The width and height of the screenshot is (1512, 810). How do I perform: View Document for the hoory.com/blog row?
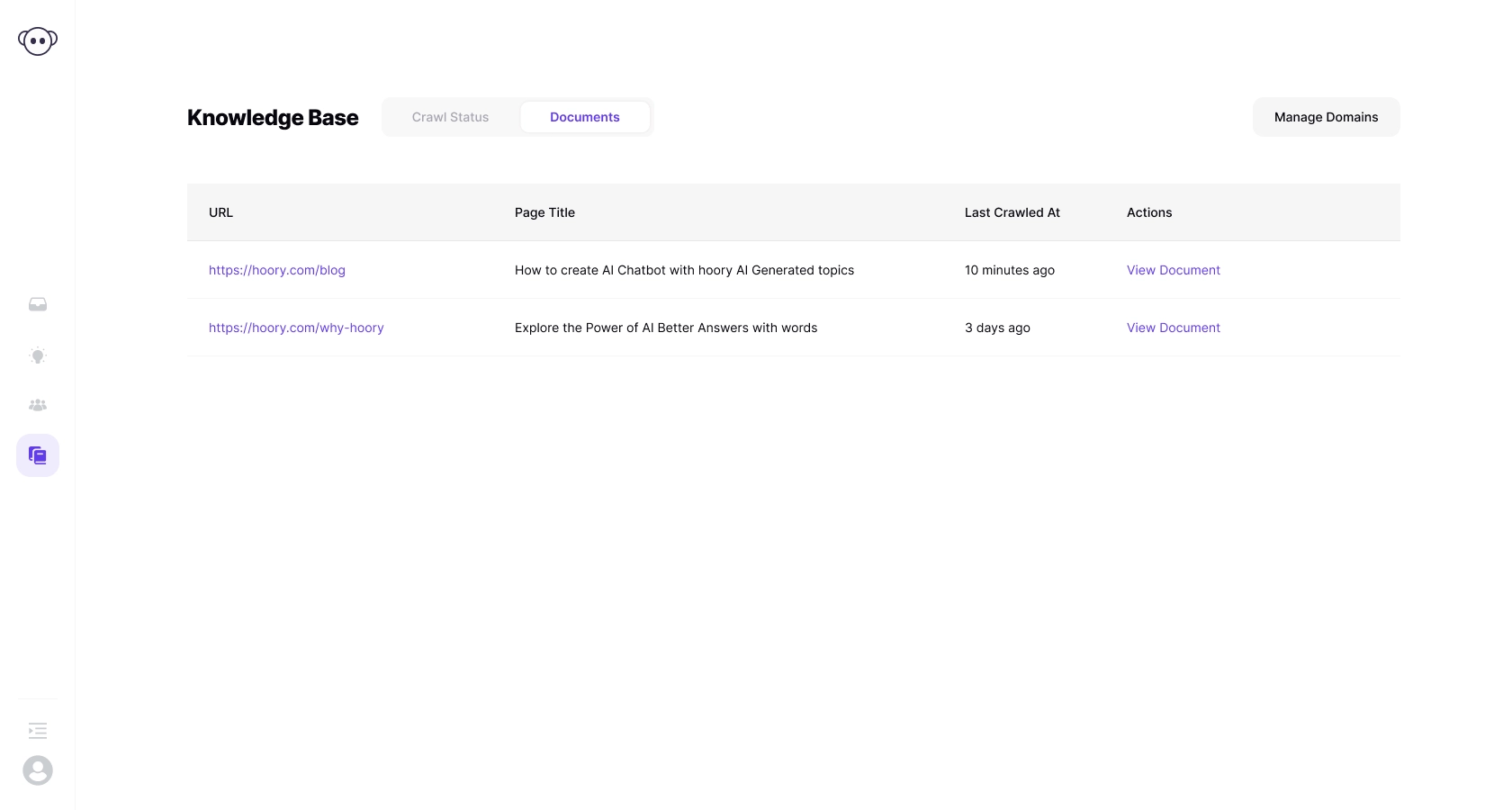click(1174, 270)
